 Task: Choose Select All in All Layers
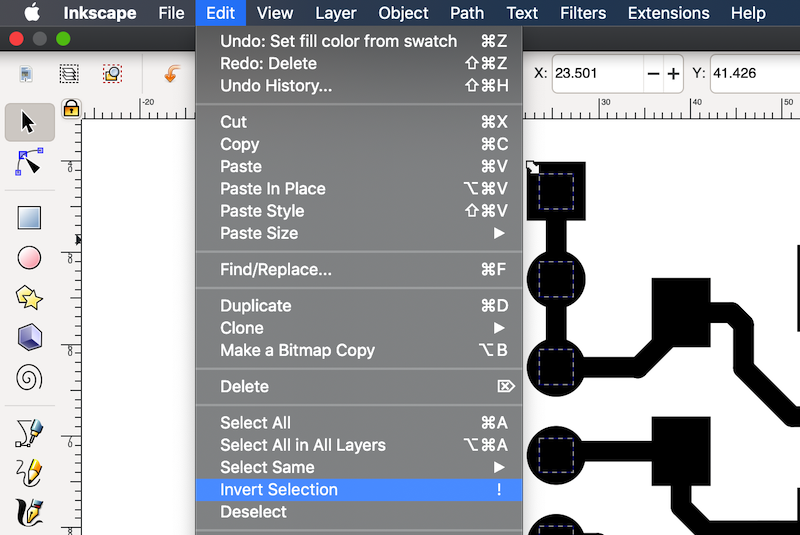point(359,445)
